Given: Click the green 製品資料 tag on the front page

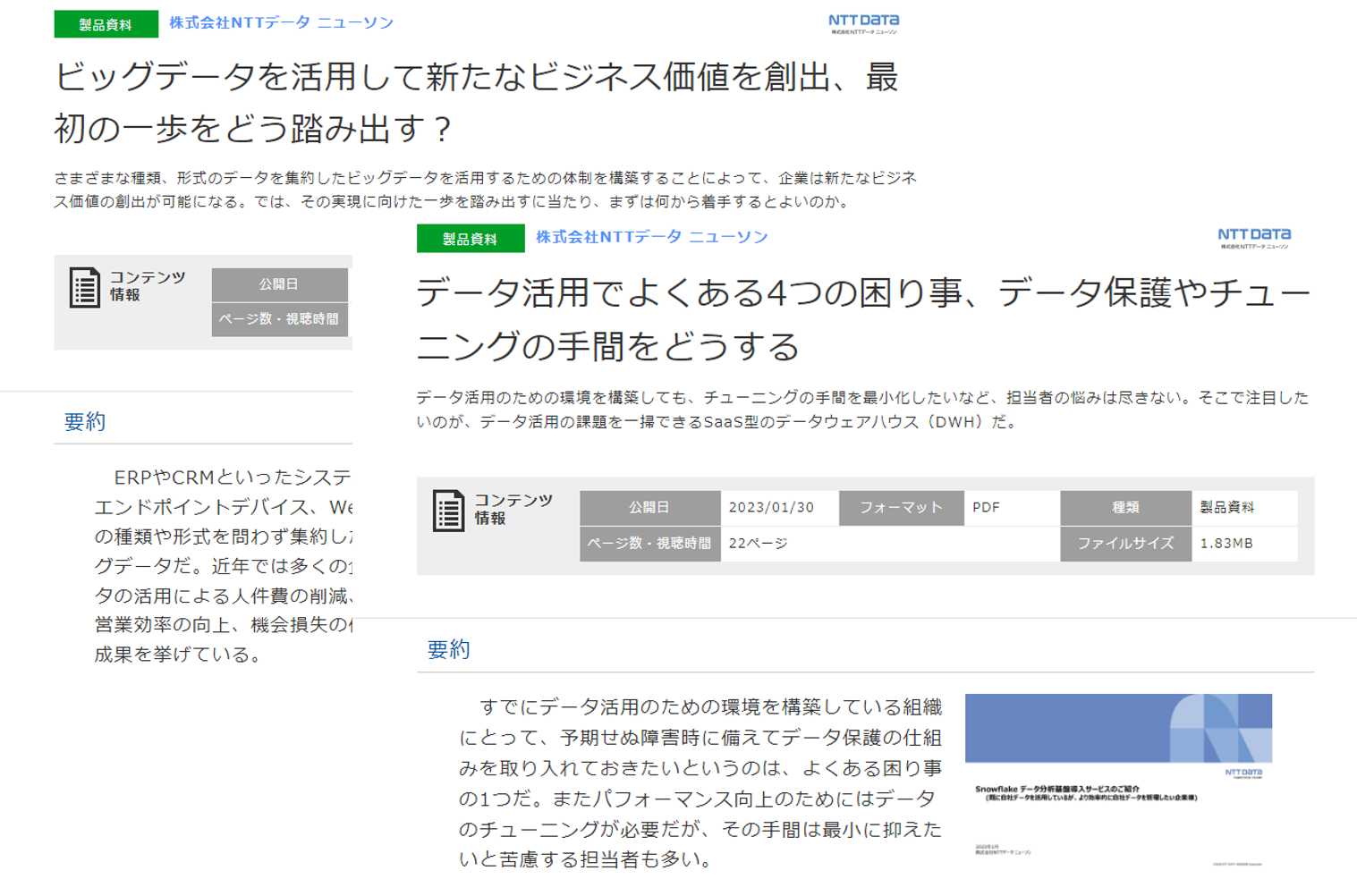Looking at the screenshot, I should 471,239.
